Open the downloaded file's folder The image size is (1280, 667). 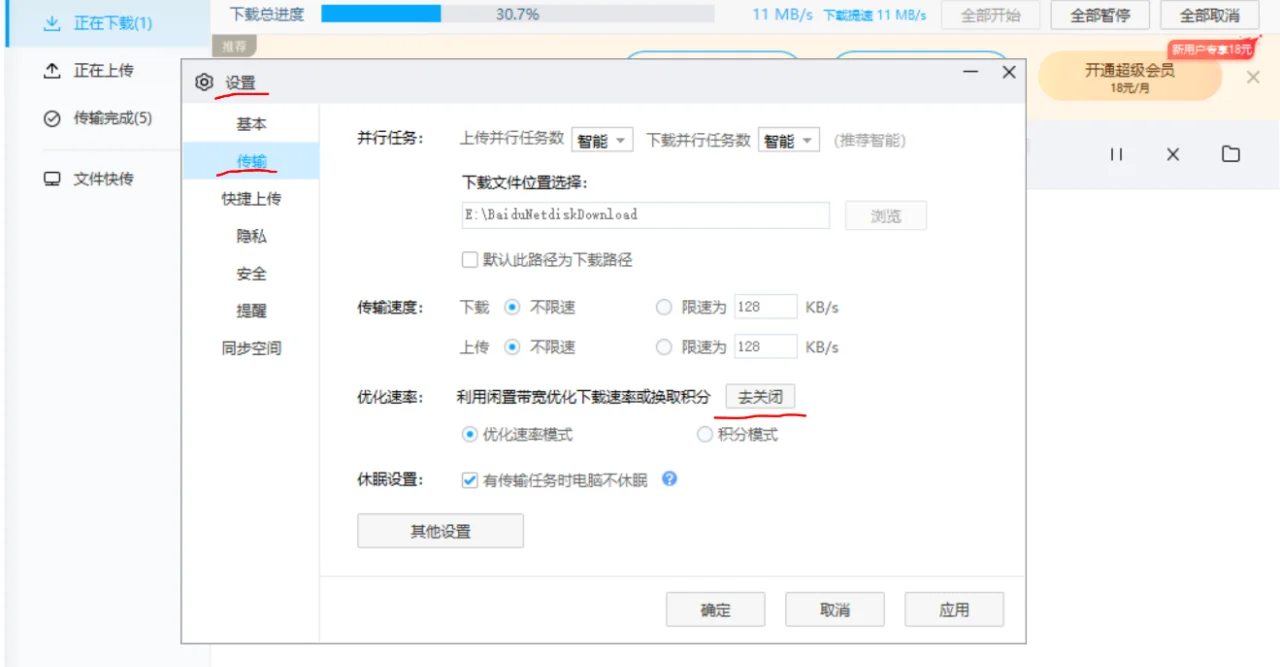click(x=1230, y=153)
